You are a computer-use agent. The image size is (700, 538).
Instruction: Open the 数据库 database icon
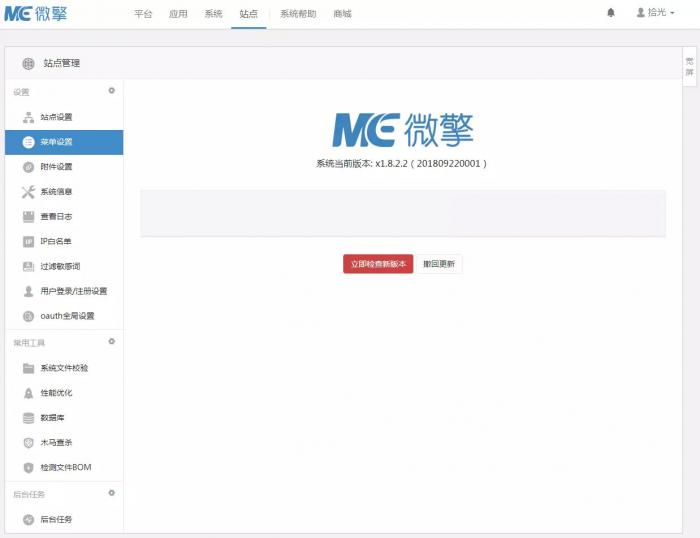click(29, 418)
